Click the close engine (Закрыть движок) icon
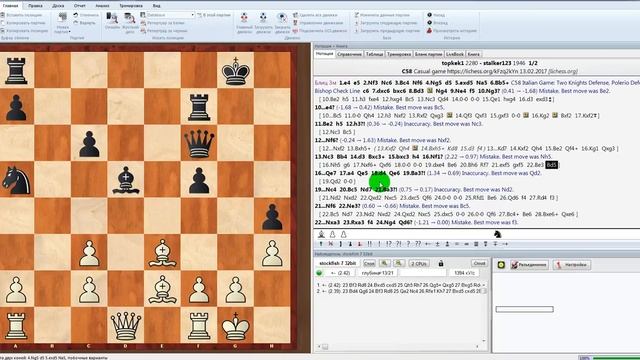The height and width of the screenshot is (360, 640). pos(282,18)
